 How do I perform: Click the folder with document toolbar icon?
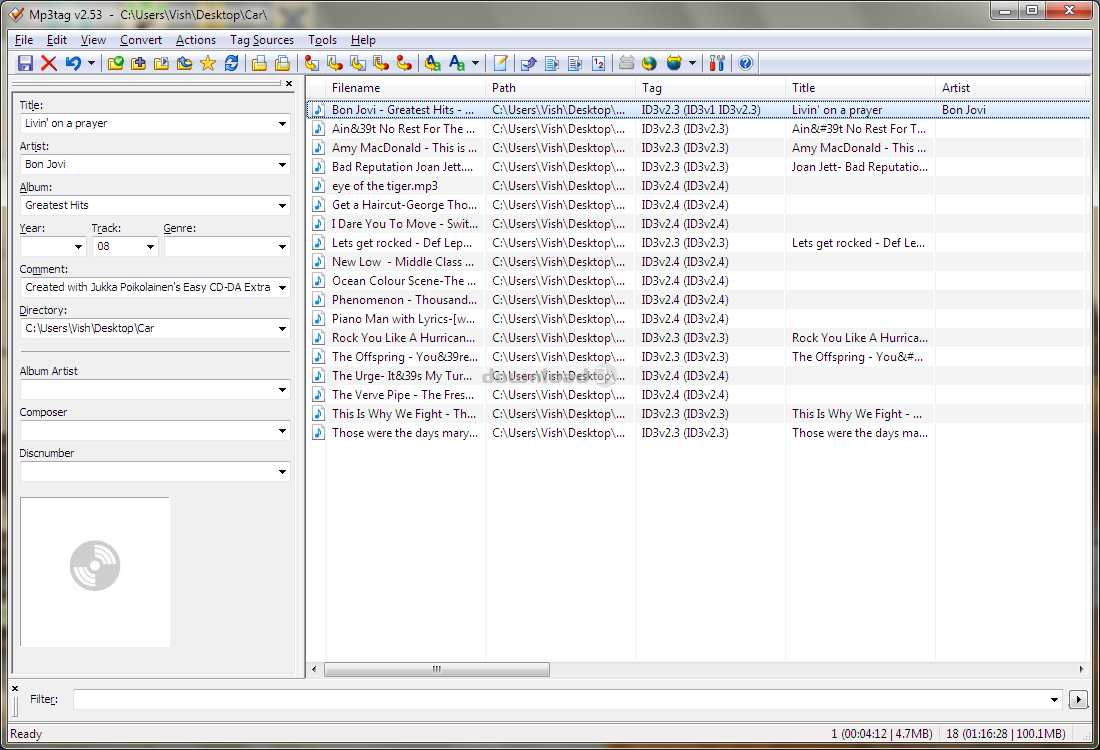coord(161,63)
